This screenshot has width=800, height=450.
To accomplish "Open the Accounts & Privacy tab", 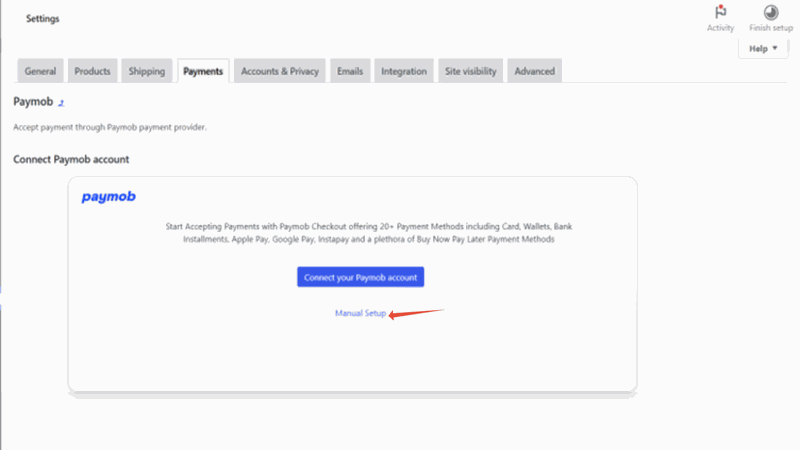I will [x=280, y=71].
